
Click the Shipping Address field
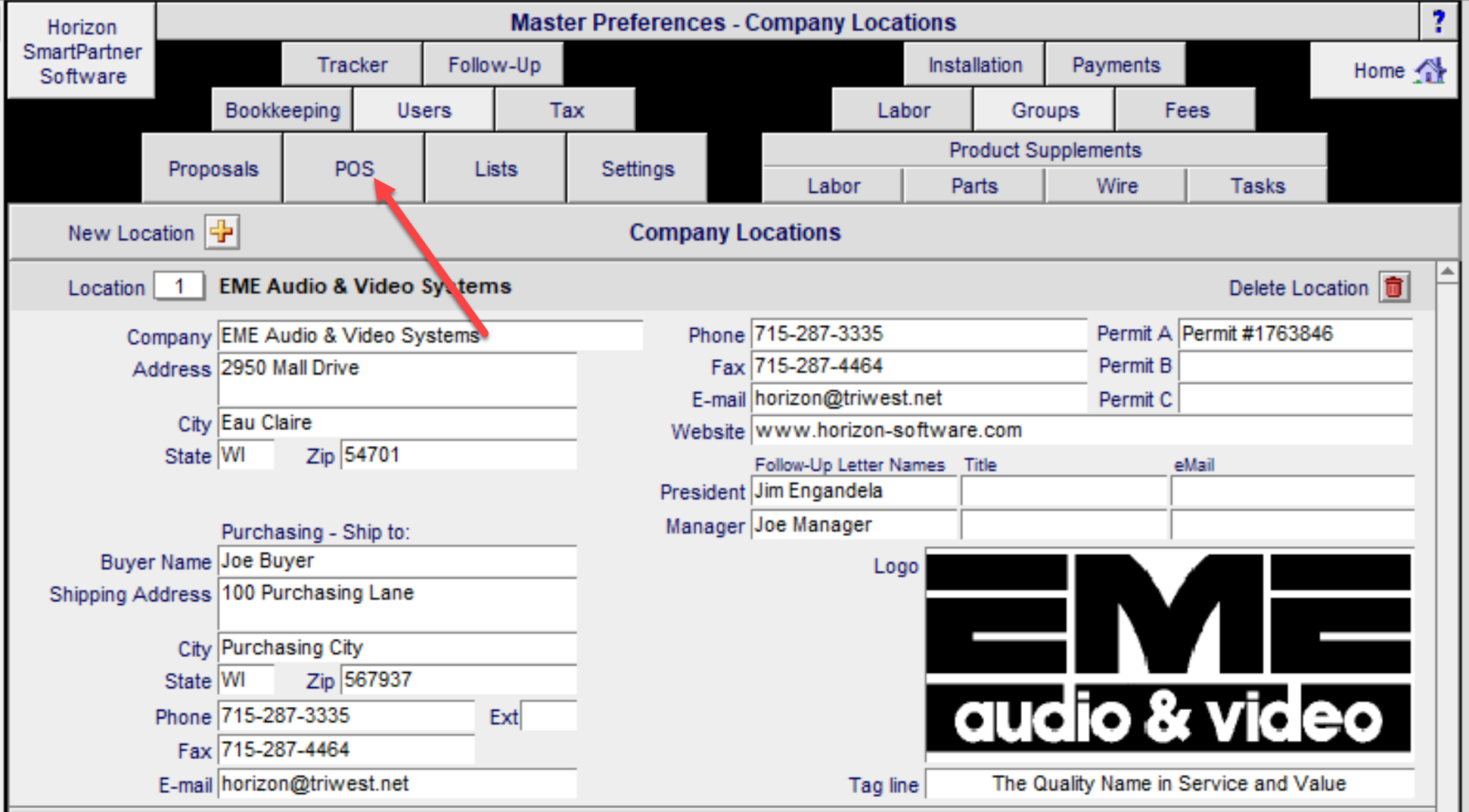[397, 605]
